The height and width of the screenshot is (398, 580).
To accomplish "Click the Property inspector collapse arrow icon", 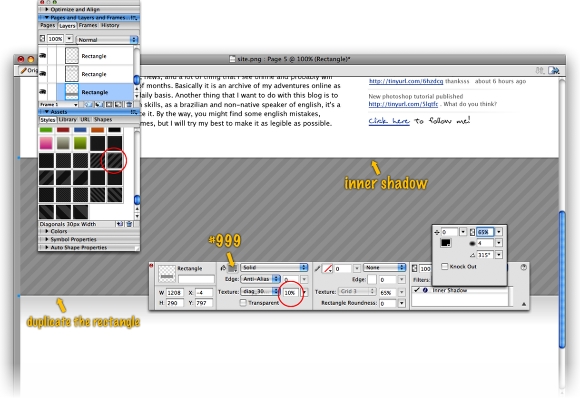I will tap(524, 304).
